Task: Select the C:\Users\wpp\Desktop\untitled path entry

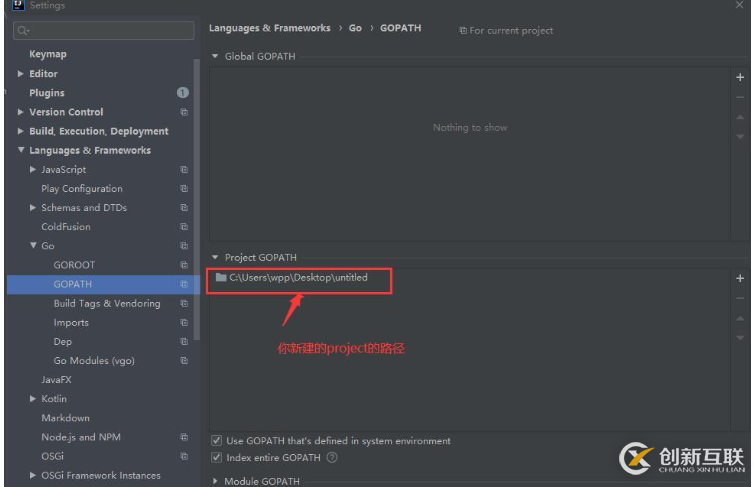Action: click(x=298, y=277)
